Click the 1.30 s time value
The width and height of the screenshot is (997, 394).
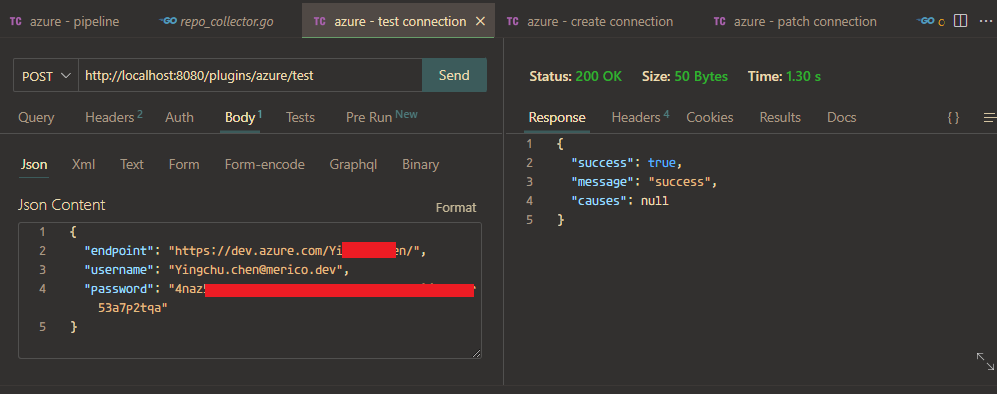[803, 77]
